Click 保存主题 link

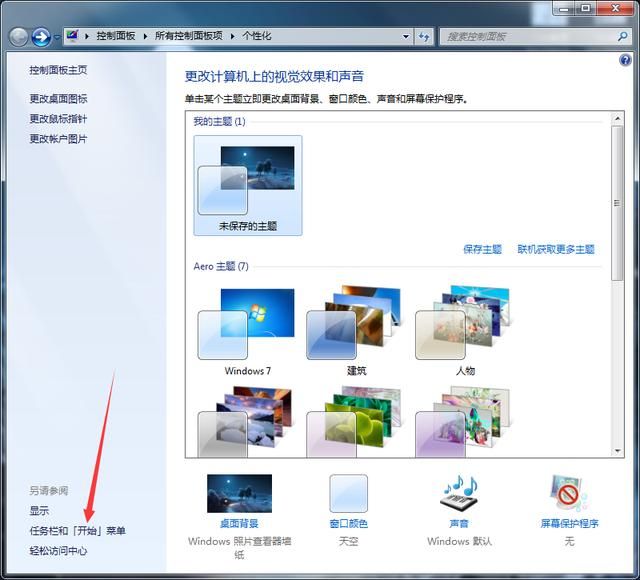click(482, 249)
